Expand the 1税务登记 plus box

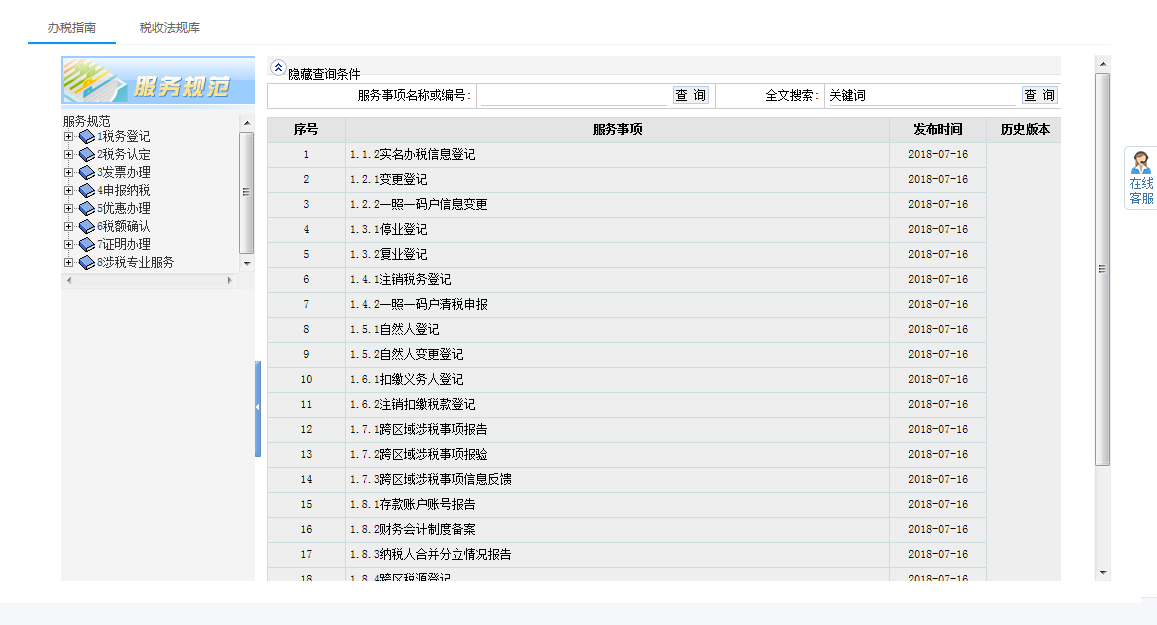pos(69,136)
